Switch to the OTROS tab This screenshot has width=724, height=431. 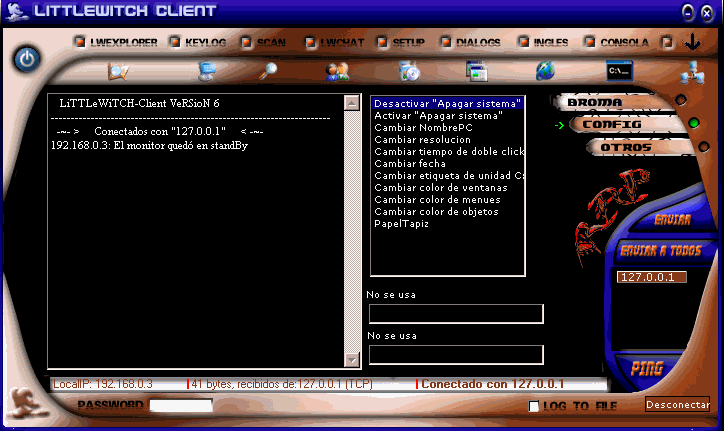[625, 147]
